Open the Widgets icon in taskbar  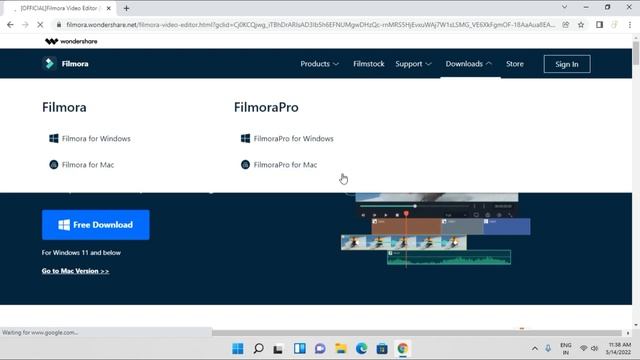[300, 348]
